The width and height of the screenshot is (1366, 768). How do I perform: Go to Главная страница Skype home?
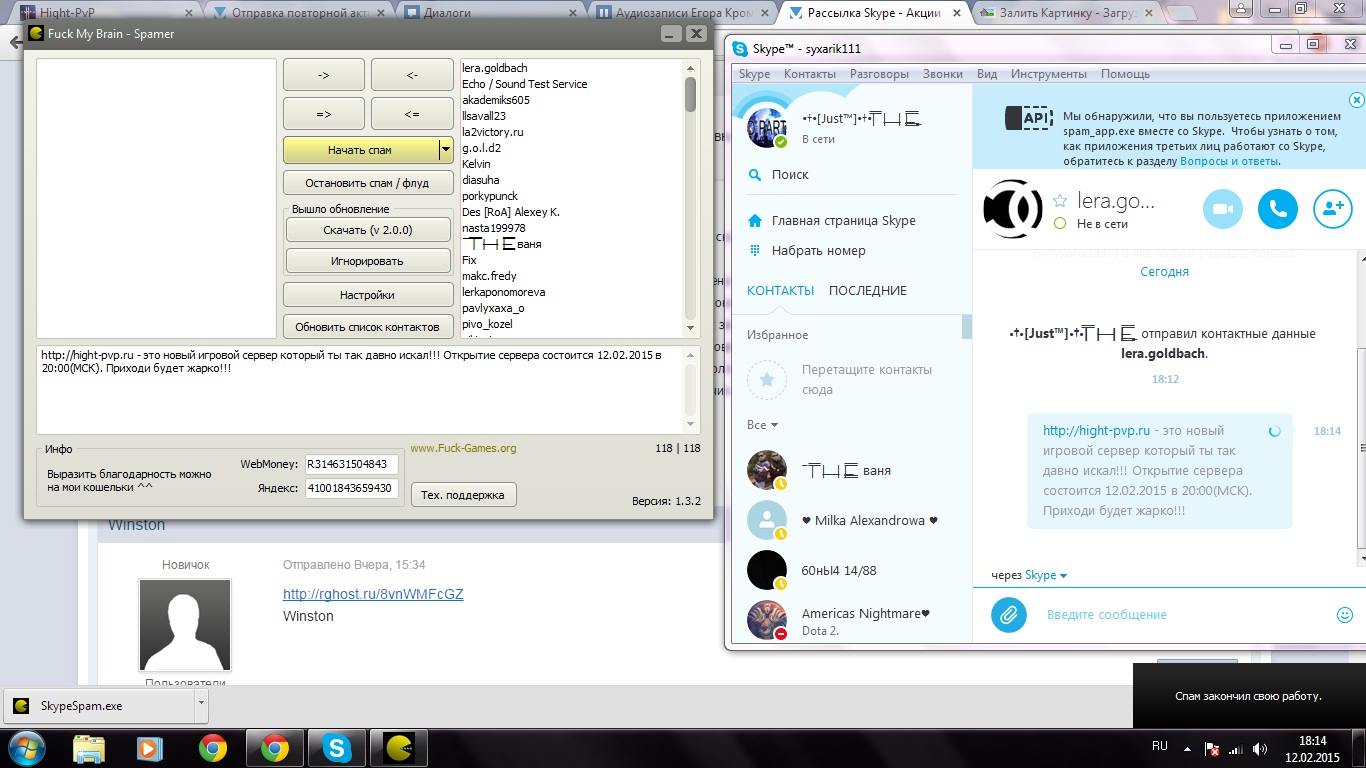(x=843, y=221)
